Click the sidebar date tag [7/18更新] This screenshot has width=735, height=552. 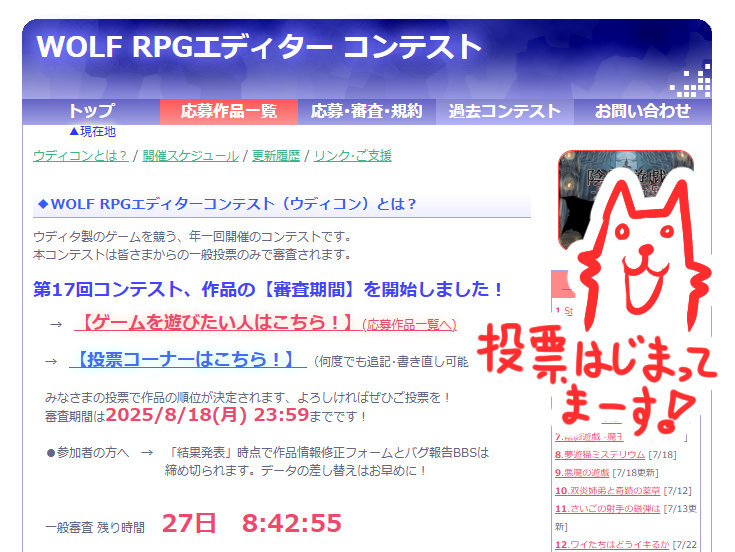point(635,472)
